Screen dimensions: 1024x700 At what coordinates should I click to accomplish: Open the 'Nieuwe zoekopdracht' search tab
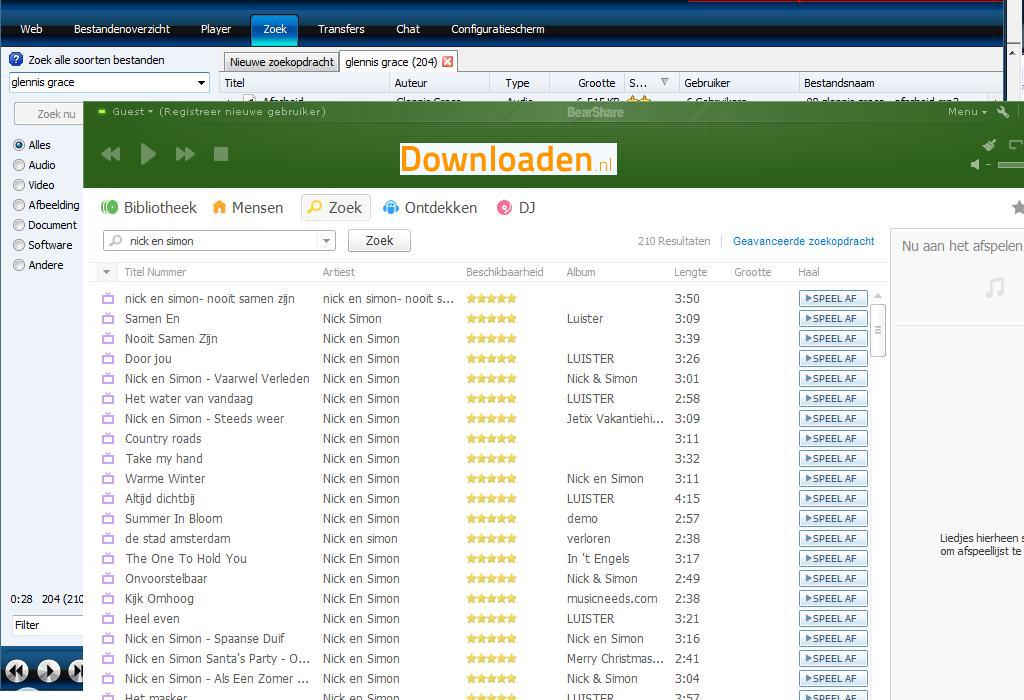(281, 62)
